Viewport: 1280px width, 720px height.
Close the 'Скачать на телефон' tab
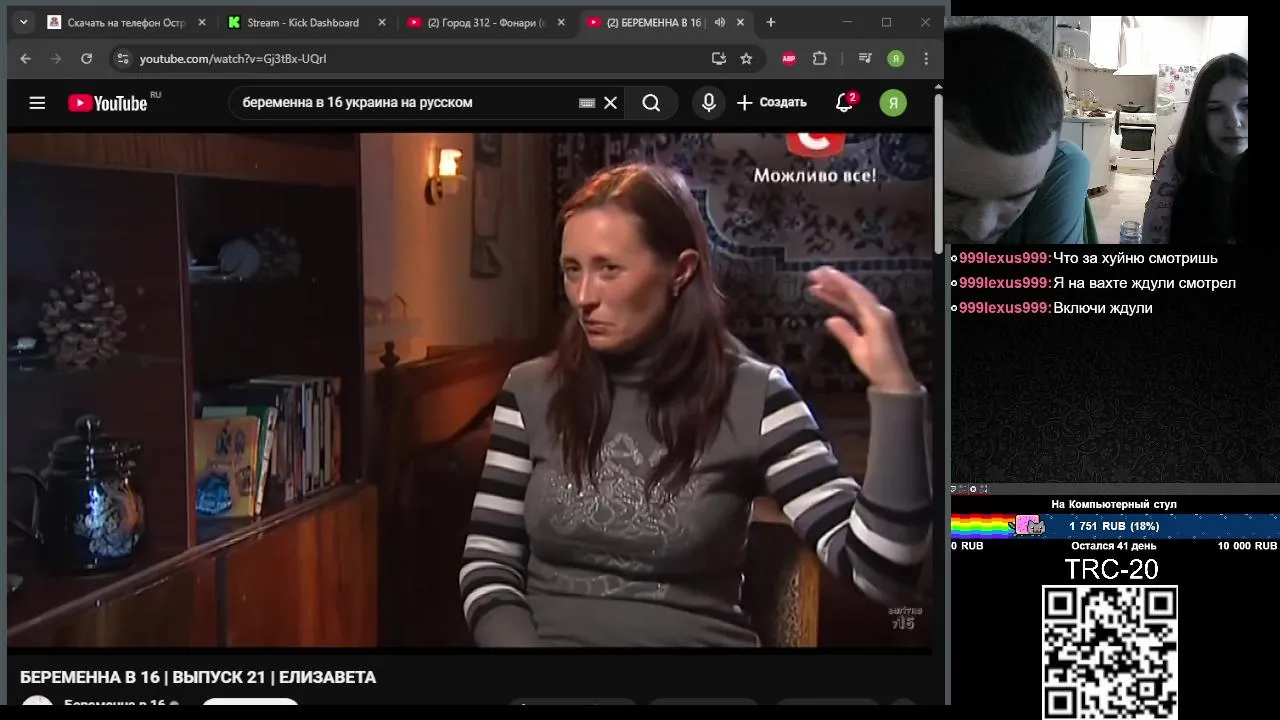(x=202, y=22)
